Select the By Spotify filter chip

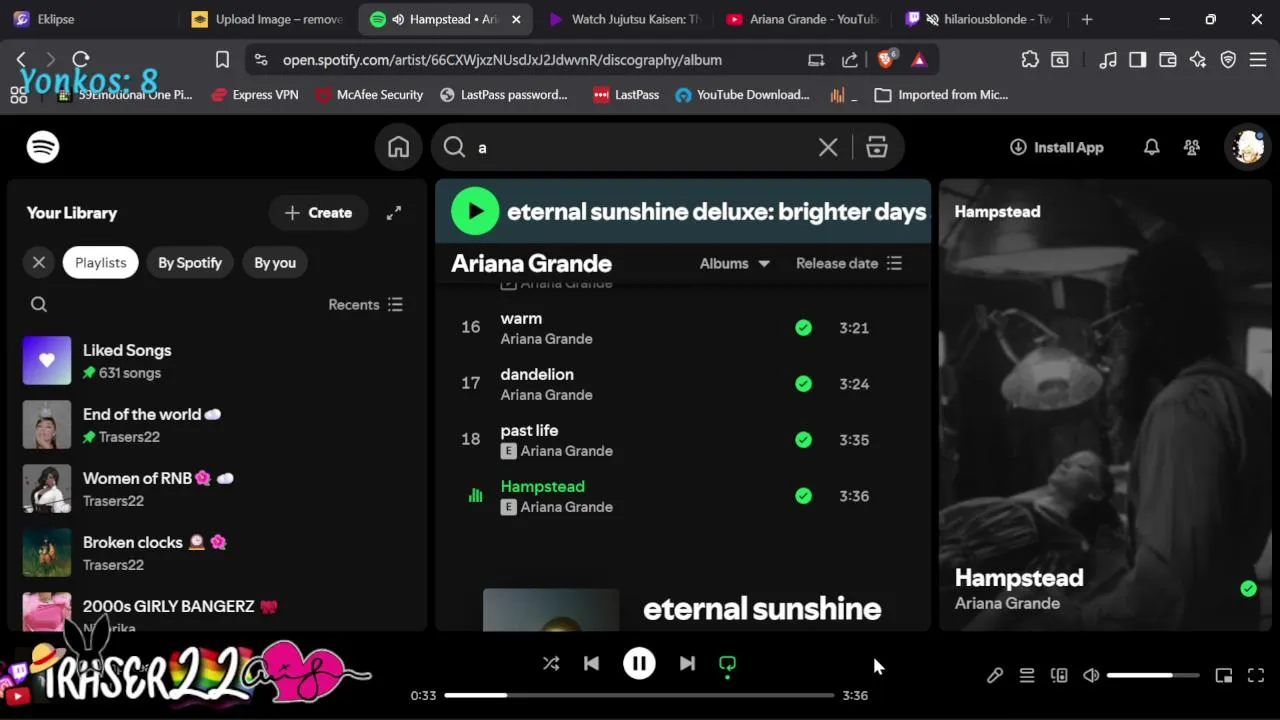tap(190, 263)
